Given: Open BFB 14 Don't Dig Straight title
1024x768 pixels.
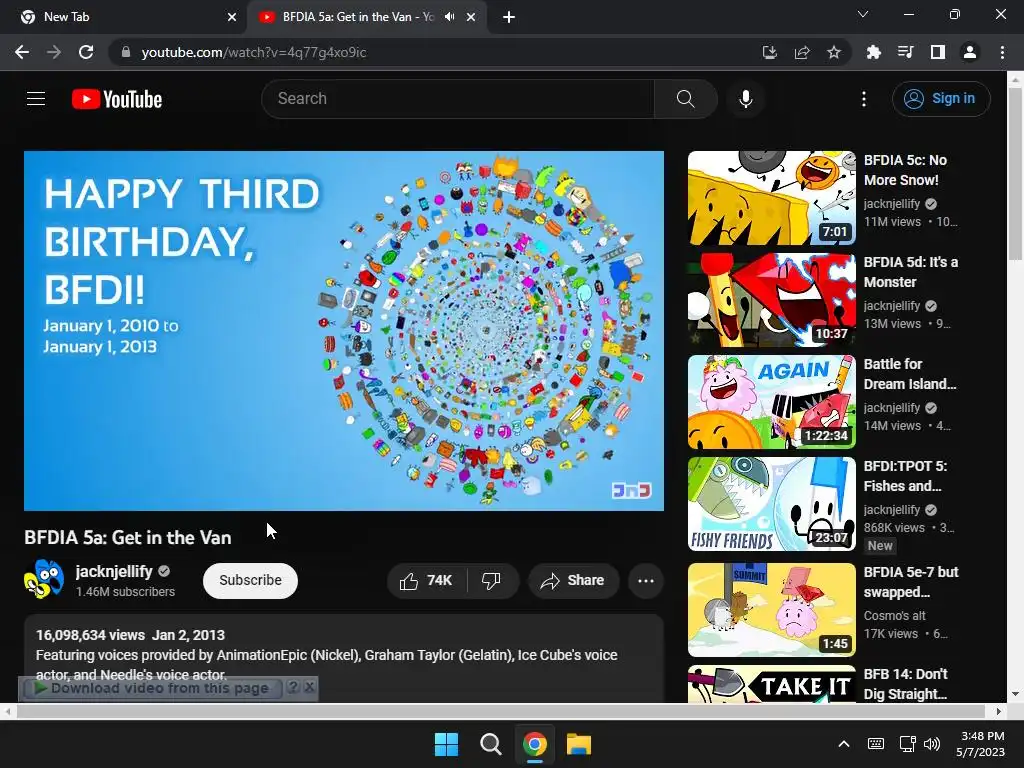Looking at the screenshot, I should click(905, 684).
